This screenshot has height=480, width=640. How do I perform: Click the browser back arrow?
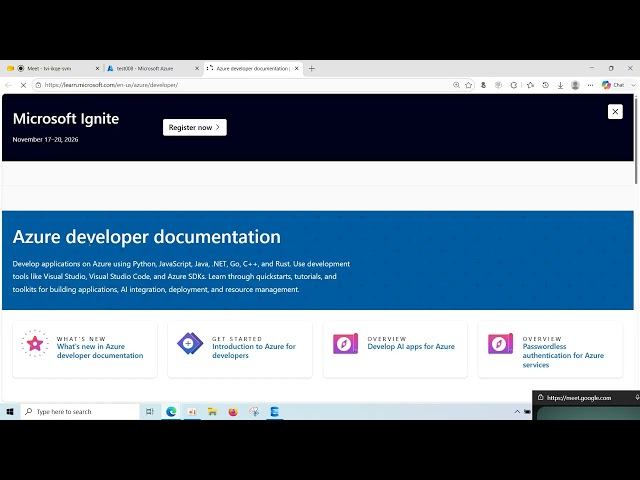pyautogui.click(x=8, y=85)
